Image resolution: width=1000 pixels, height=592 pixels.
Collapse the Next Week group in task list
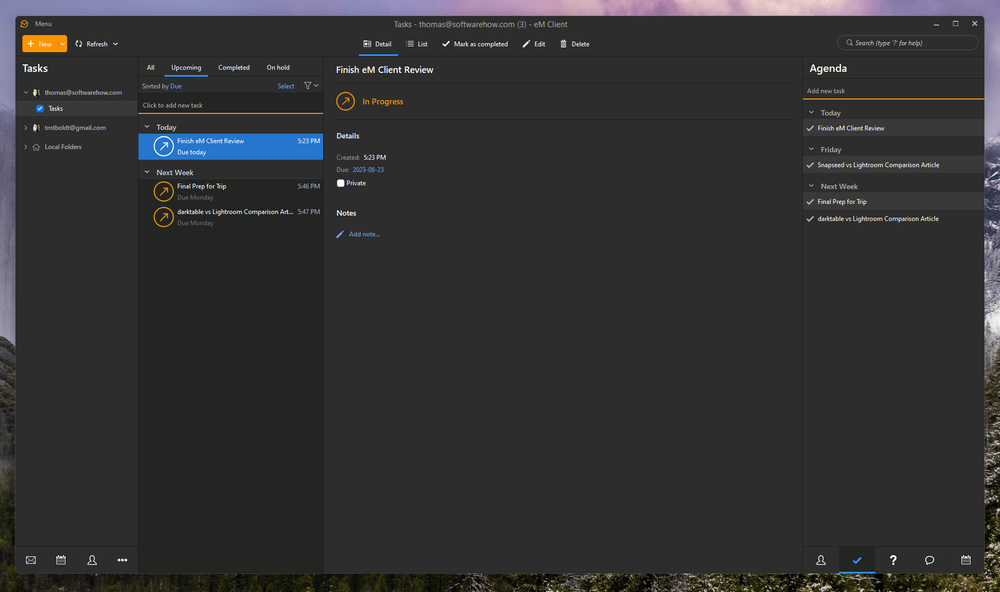(x=147, y=172)
